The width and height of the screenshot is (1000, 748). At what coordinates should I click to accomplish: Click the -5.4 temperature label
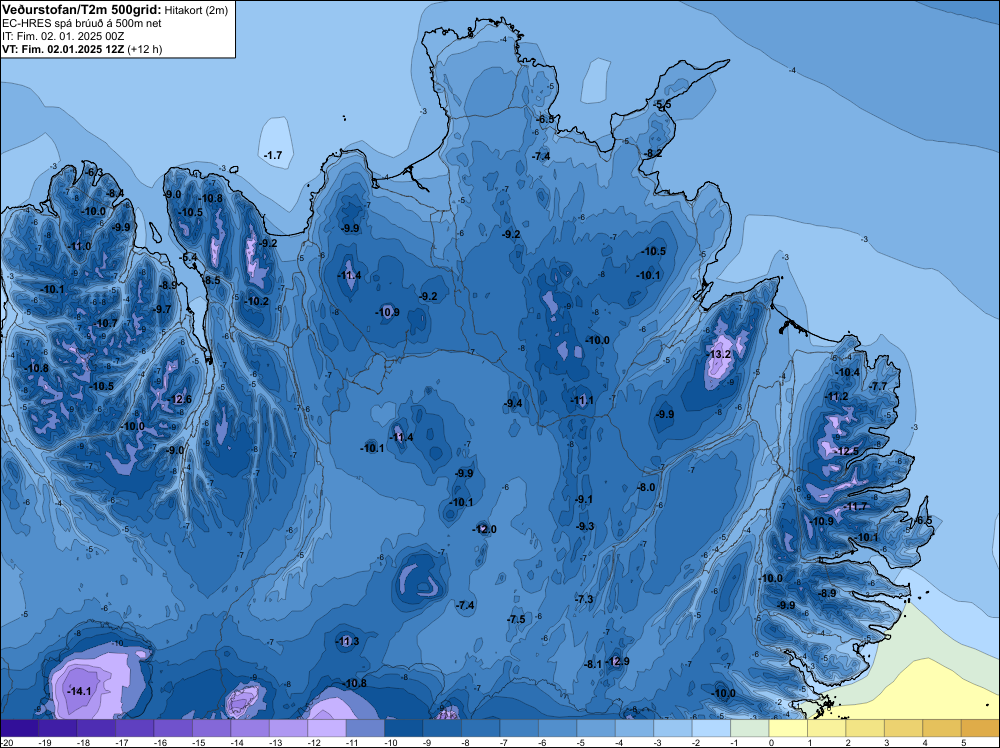[x=189, y=258]
